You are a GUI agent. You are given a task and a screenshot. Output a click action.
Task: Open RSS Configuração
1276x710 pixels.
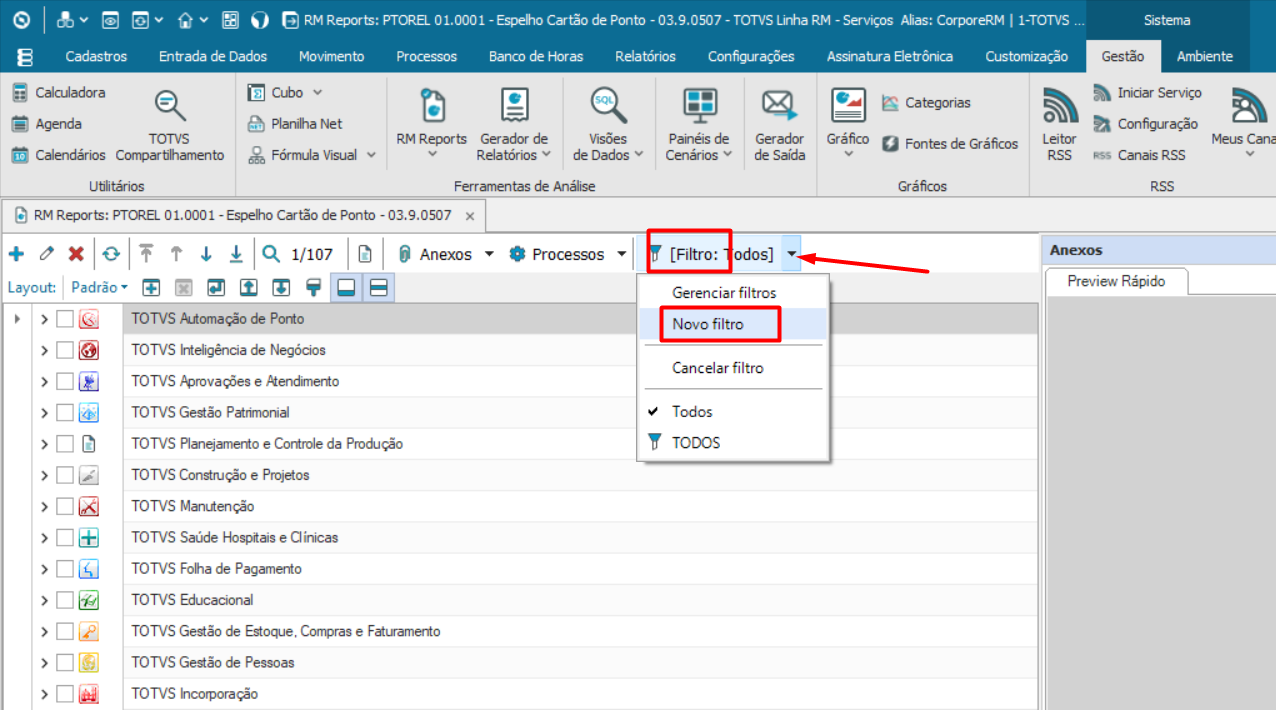(x=1145, y=124)
